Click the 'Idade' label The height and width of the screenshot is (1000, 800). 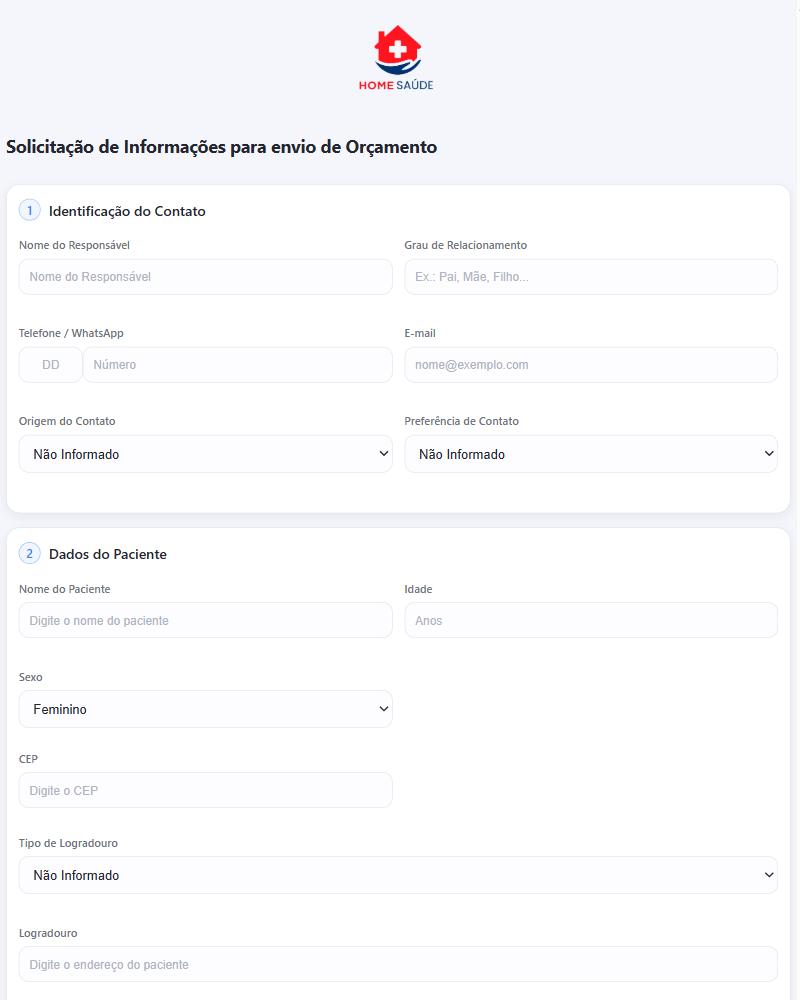coord(419,589)
